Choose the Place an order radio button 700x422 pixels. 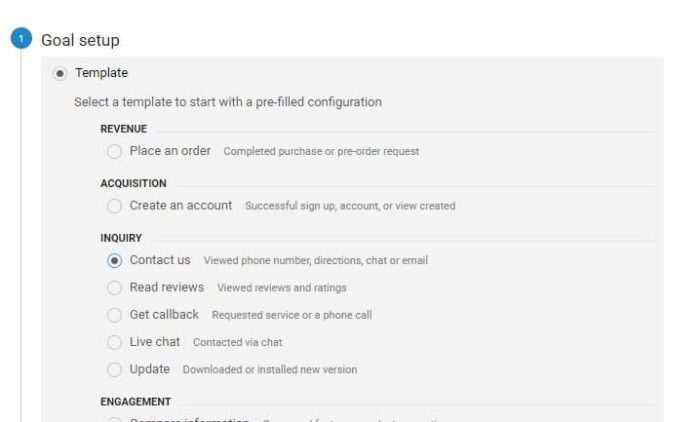coord(114,151)
